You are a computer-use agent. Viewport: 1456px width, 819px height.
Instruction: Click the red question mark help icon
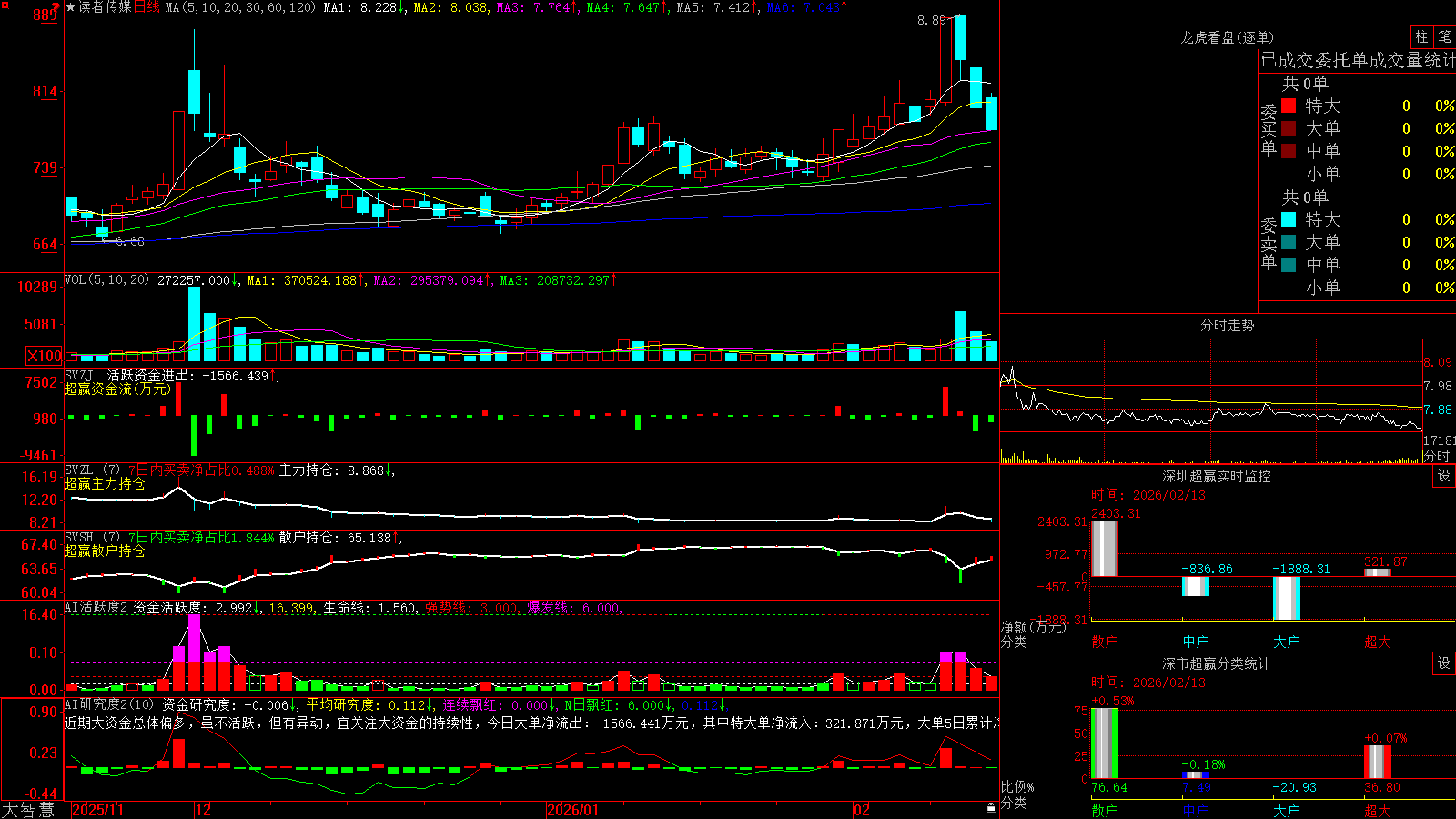(x=56, y=6)
